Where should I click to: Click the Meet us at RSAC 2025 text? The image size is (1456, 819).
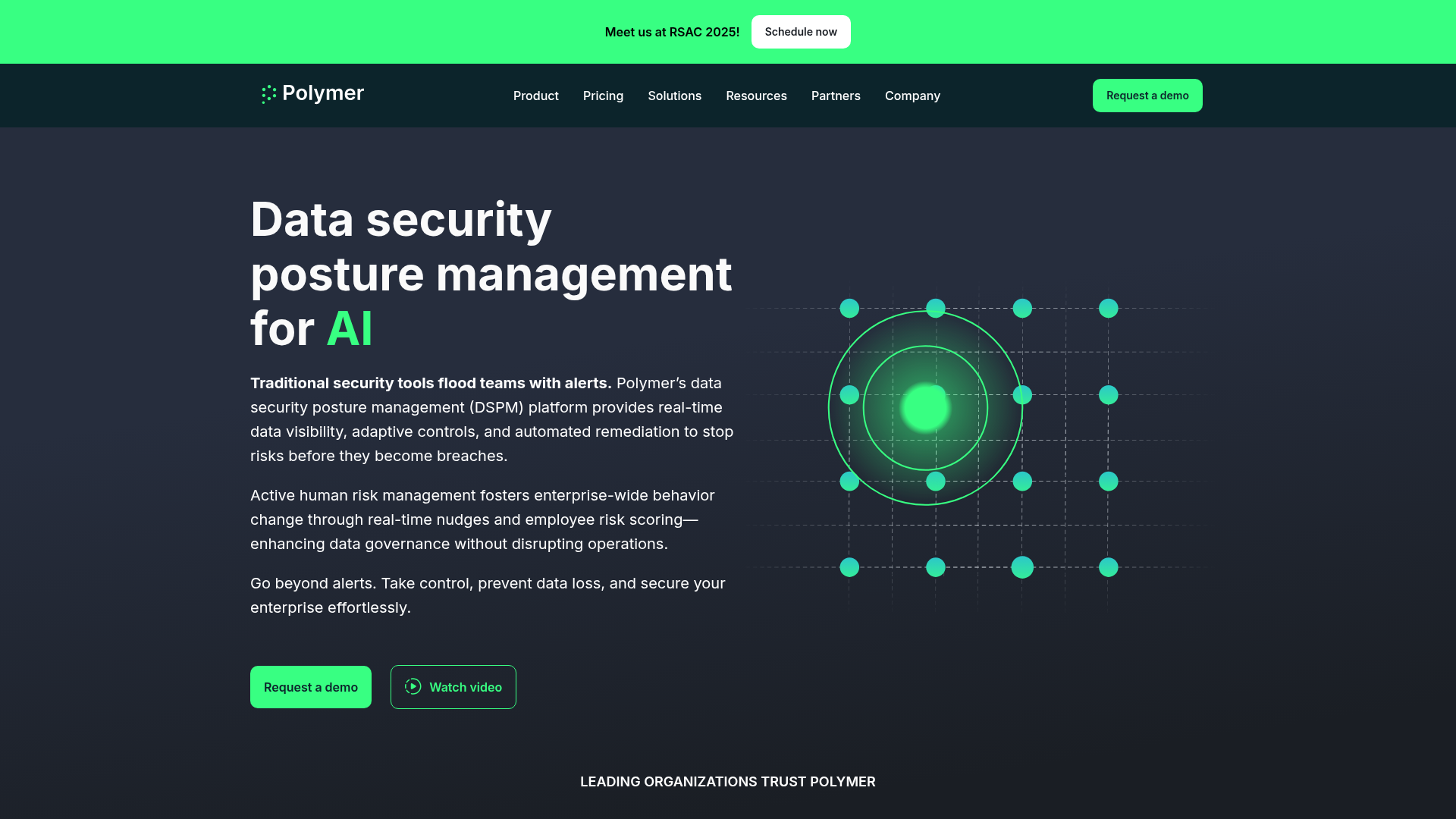[x=672, y=32]
